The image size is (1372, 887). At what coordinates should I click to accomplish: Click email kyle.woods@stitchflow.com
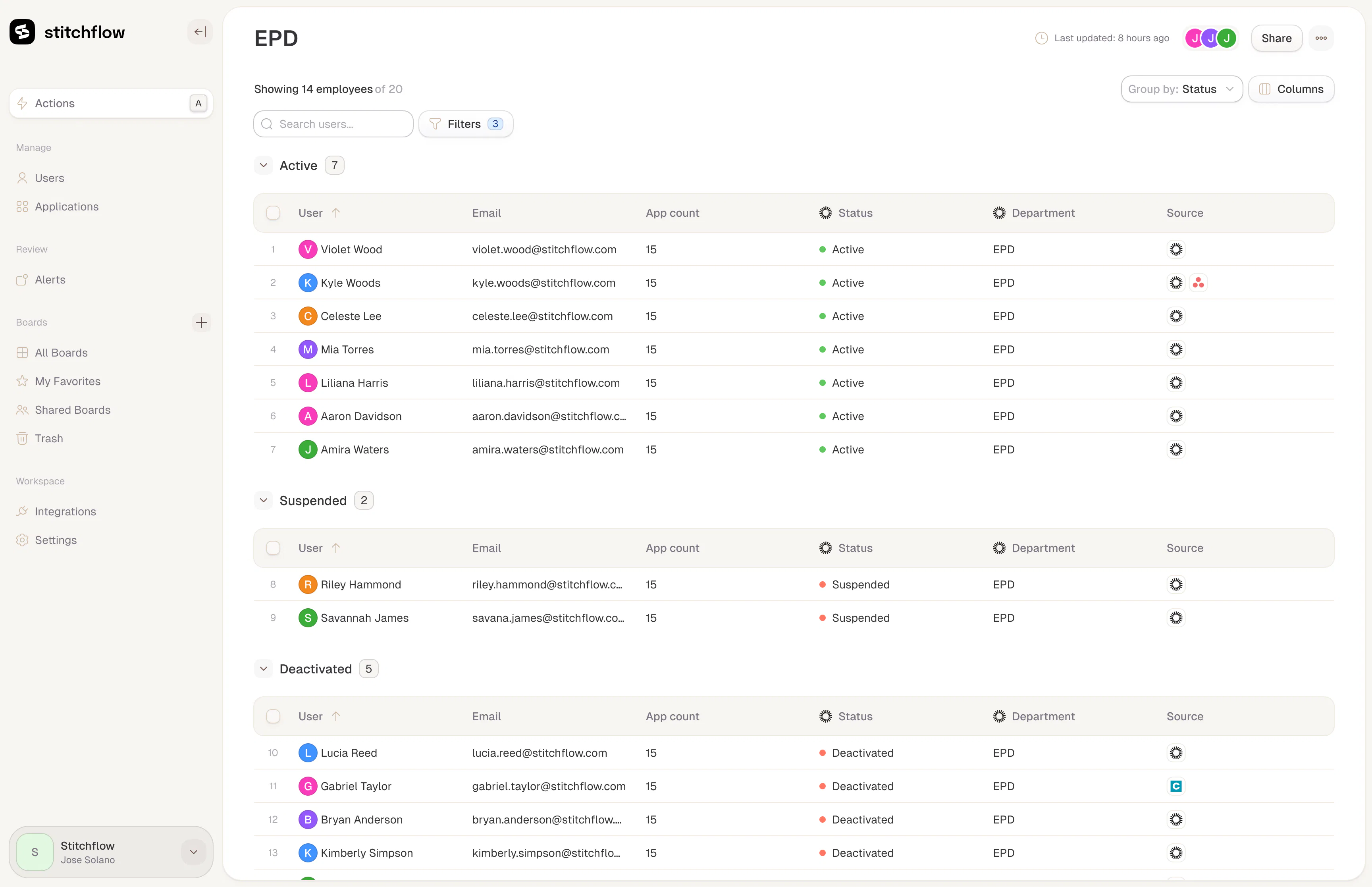click(543, 283)
